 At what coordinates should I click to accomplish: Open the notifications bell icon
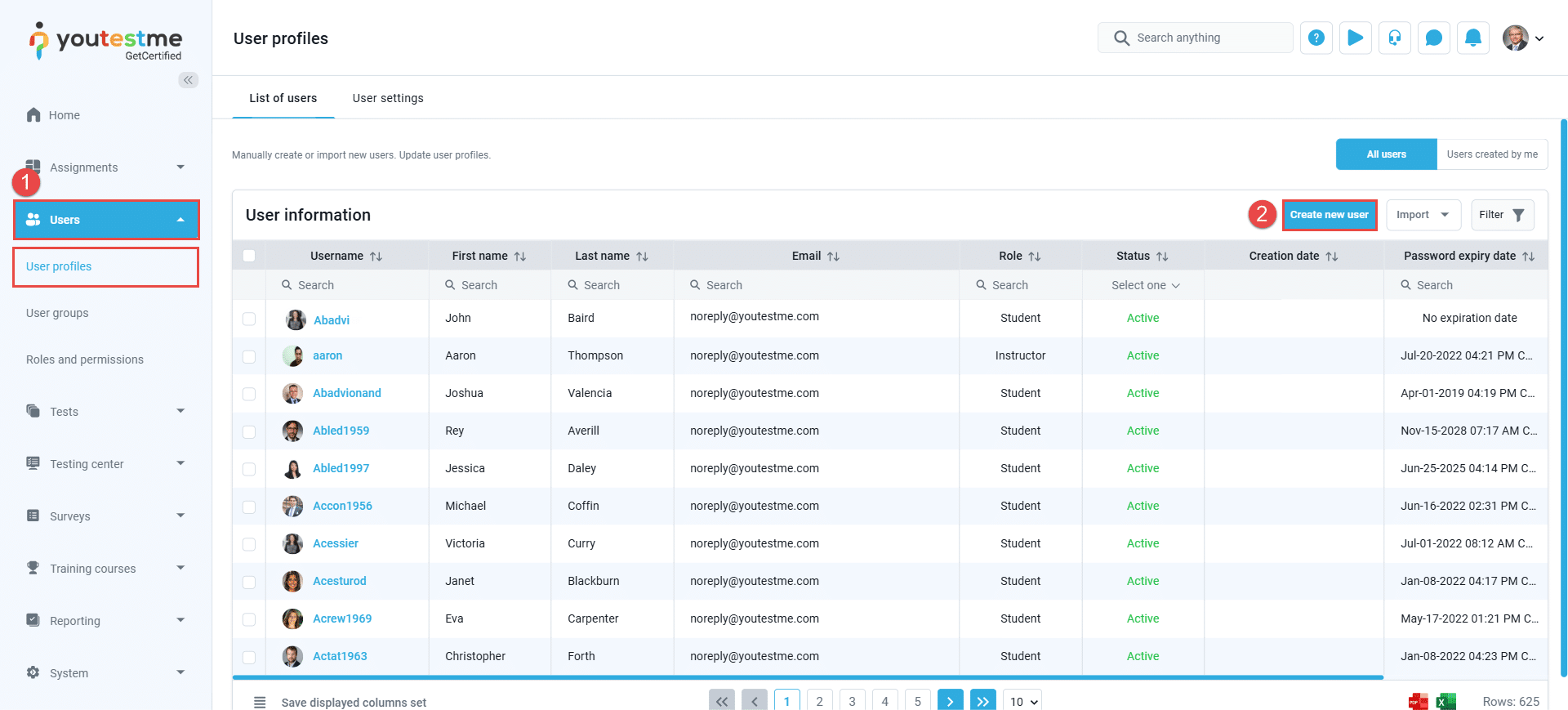click(x=1473, y=38)
